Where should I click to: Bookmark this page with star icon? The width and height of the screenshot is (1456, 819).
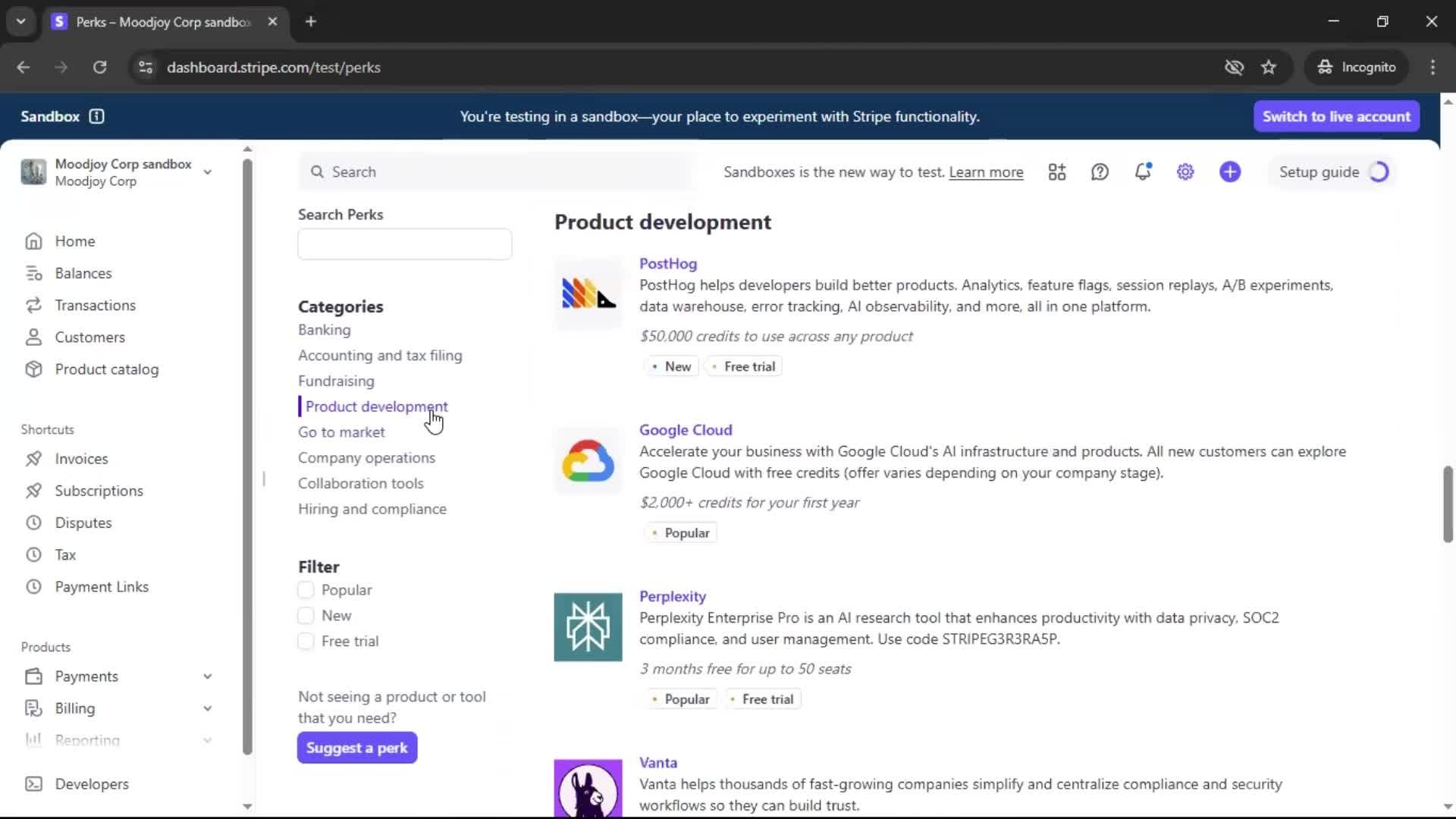pyautogui.click(x=1269, y=67)
